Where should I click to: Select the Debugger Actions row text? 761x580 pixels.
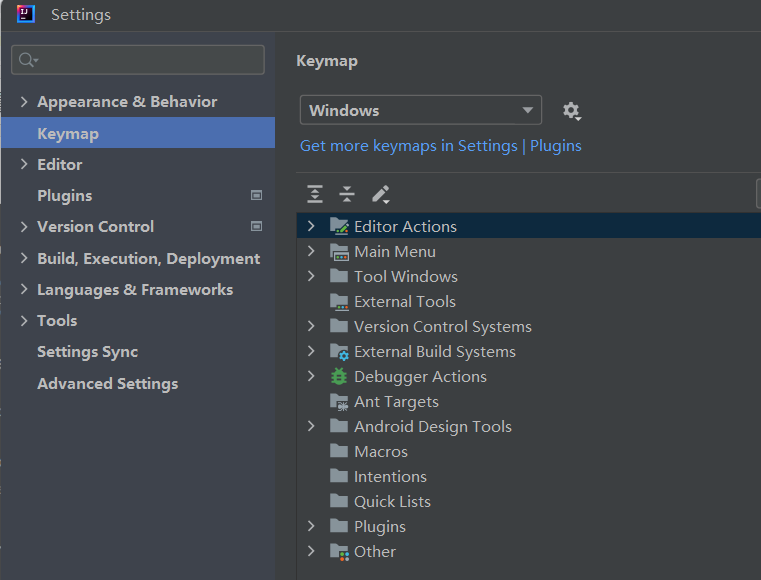tap(420, 377)
